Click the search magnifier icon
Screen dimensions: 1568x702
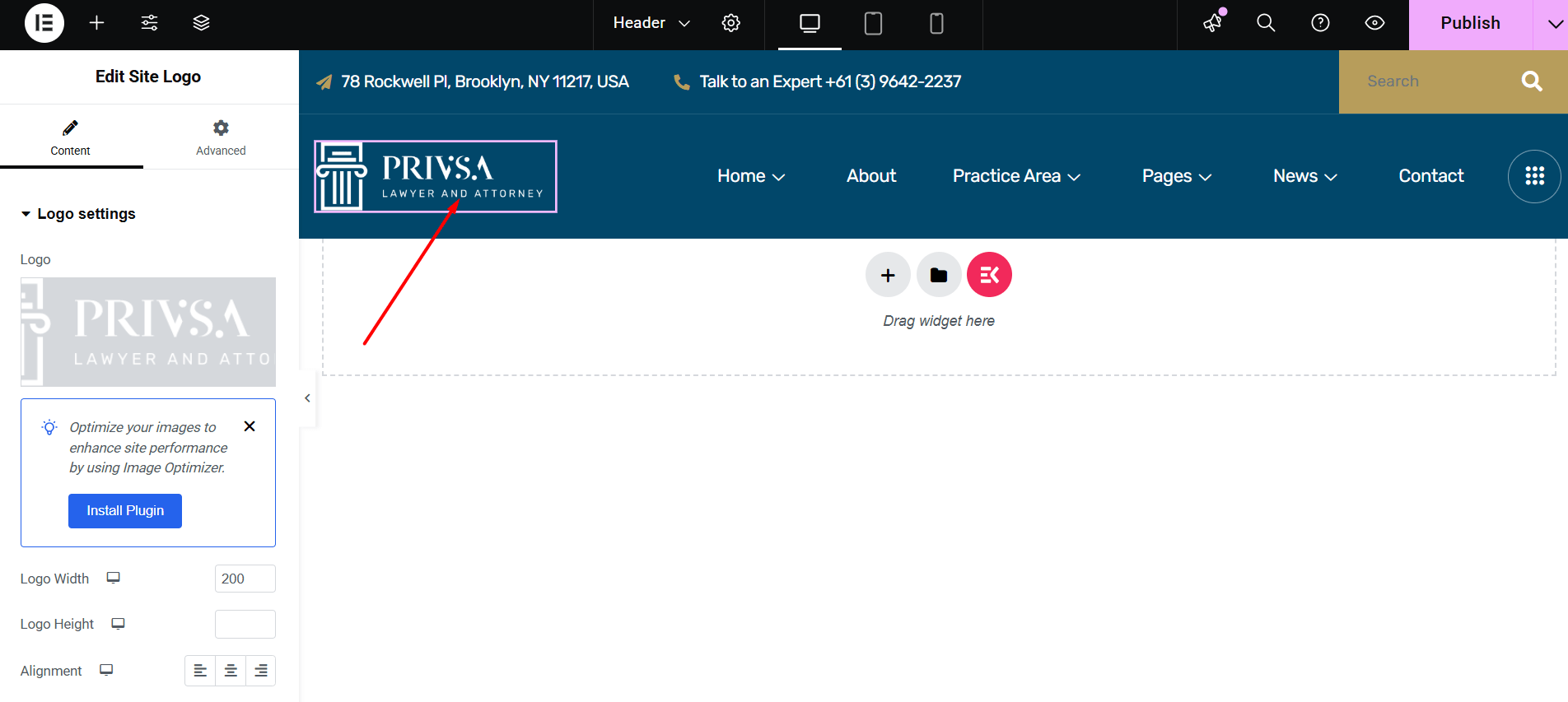(1532, 81)
